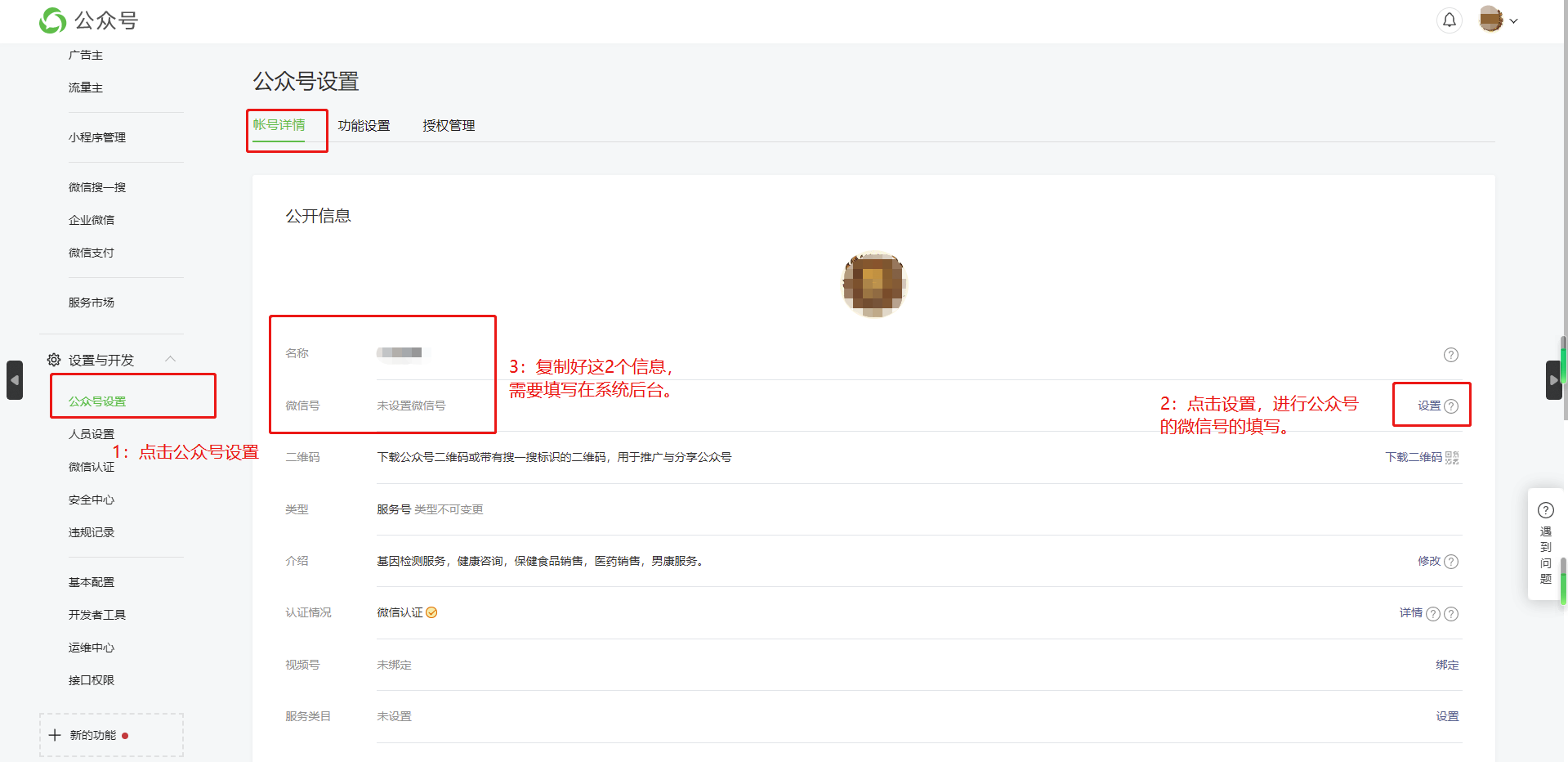Click the question icon in 遇到问题 panel
The height and width of the screenshot is (762, 1568).
(1545, 511)
